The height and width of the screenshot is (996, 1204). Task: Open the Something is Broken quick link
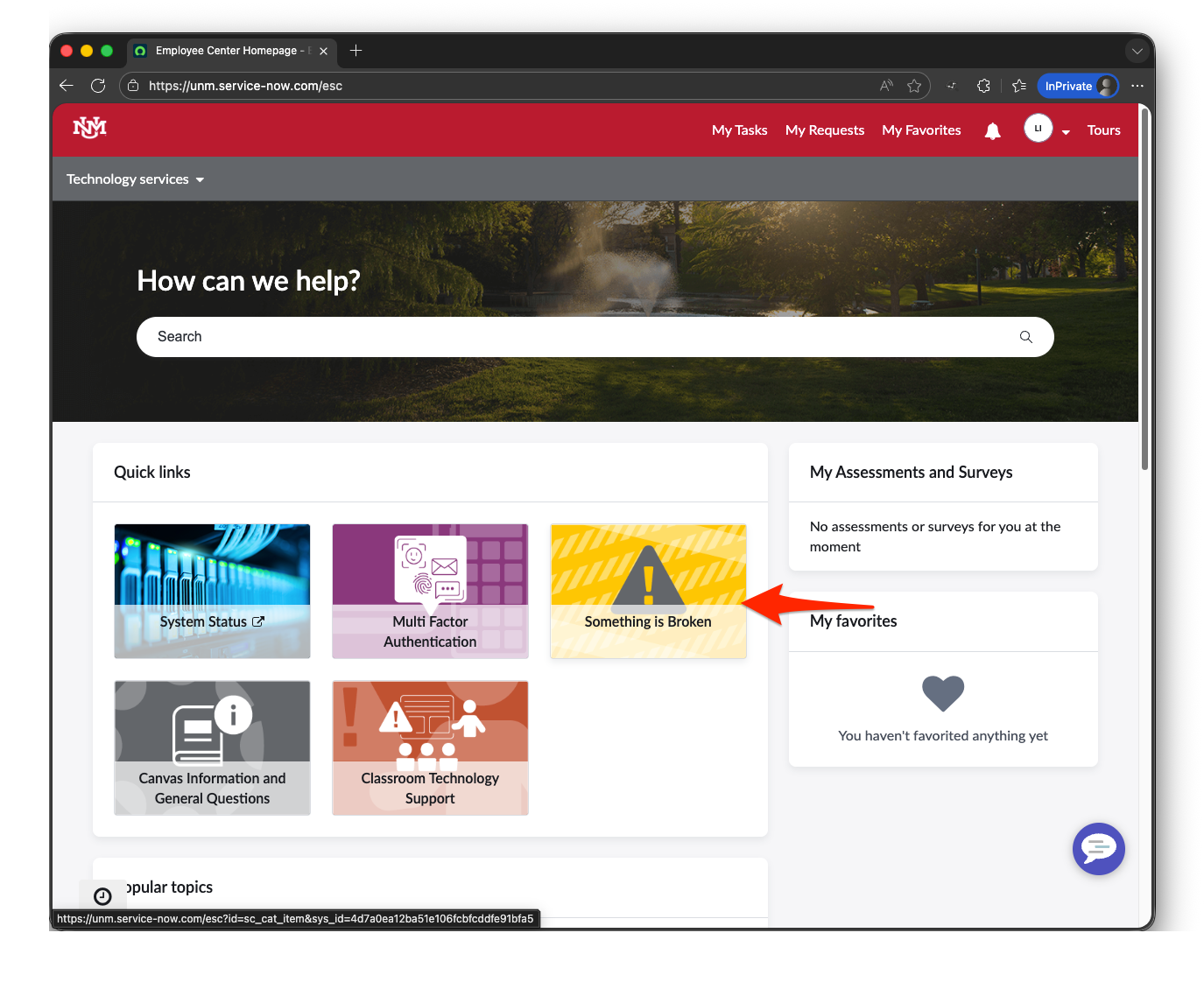click(648, 592)
